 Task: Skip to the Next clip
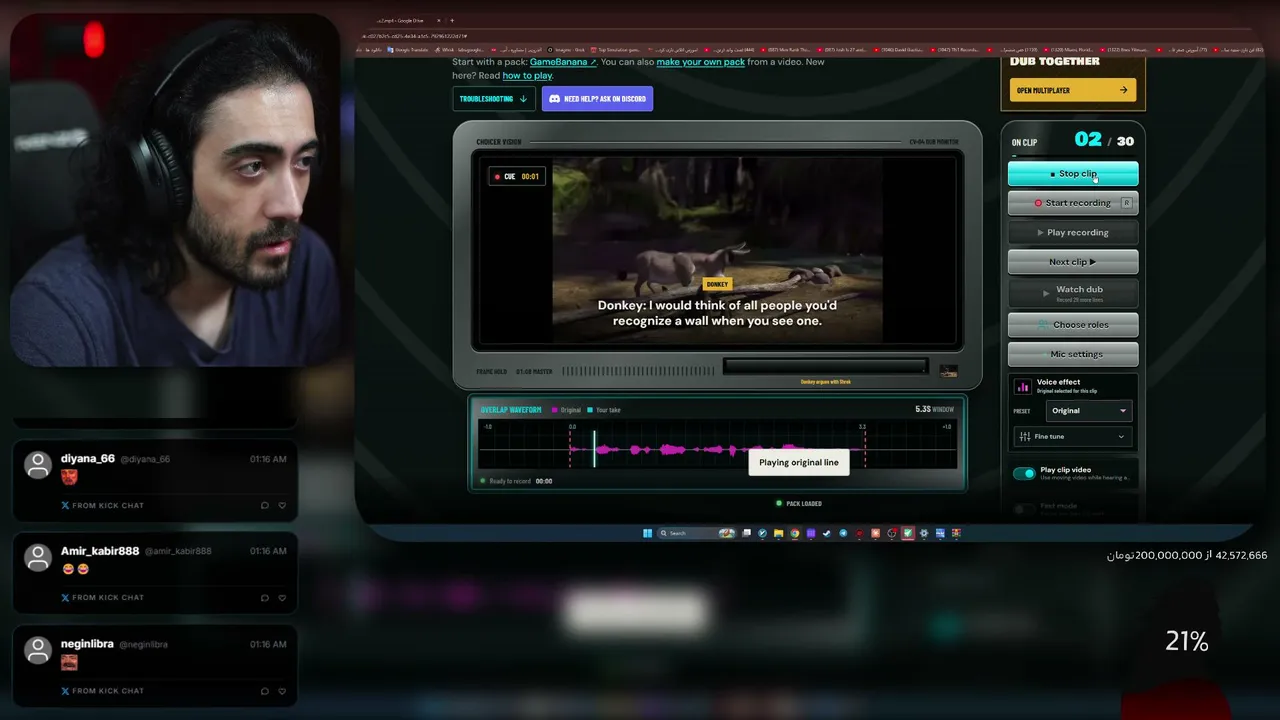pos(1073,262)
